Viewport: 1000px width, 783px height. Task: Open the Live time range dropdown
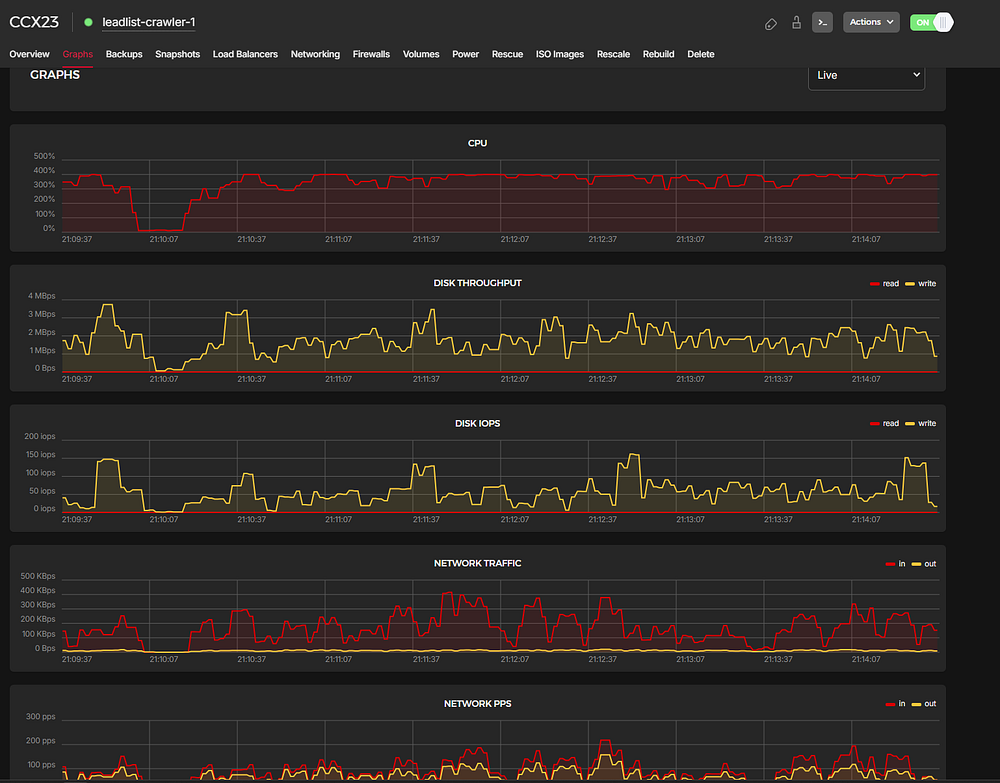(x=866, y=75)
